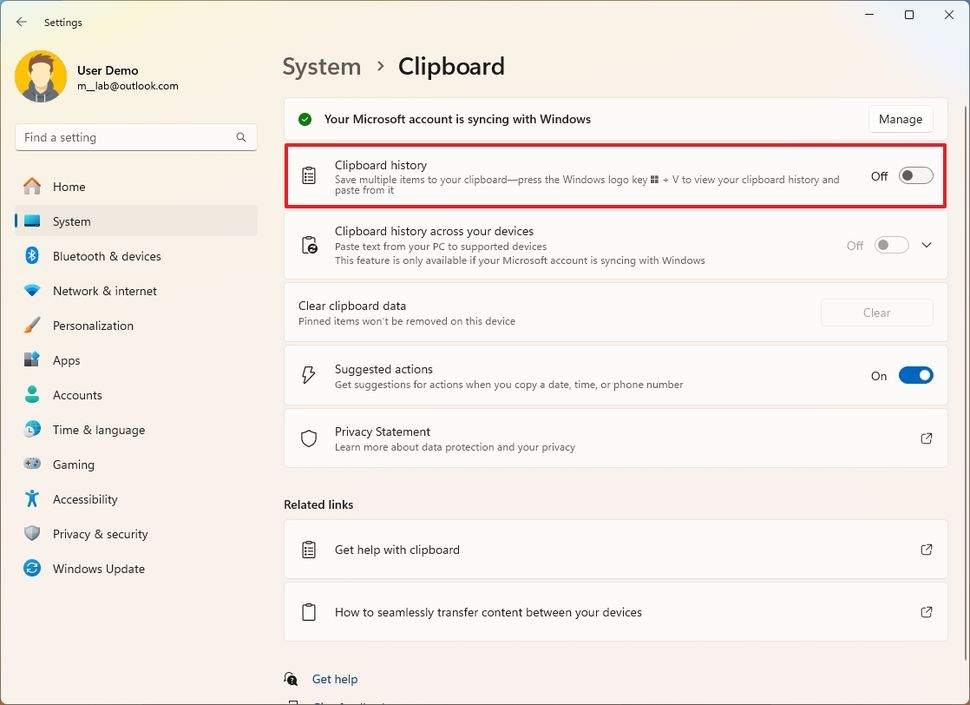970x705 pixels.
Task: Select the Windows Update icon
Action: (32, 568)
